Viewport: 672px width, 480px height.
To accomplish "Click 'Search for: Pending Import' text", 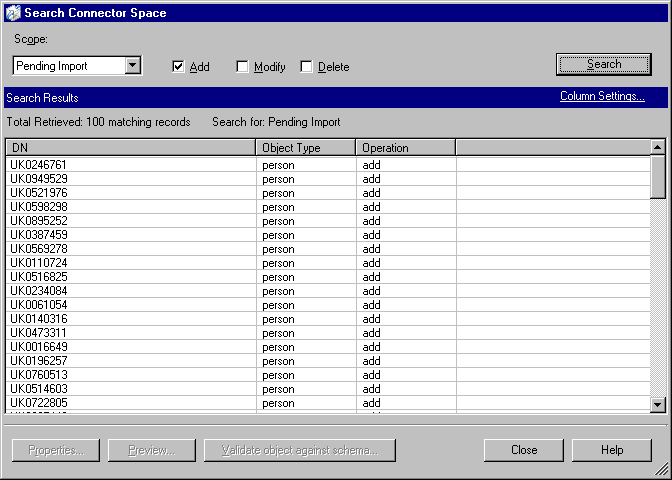I will [x=276, y=122].
